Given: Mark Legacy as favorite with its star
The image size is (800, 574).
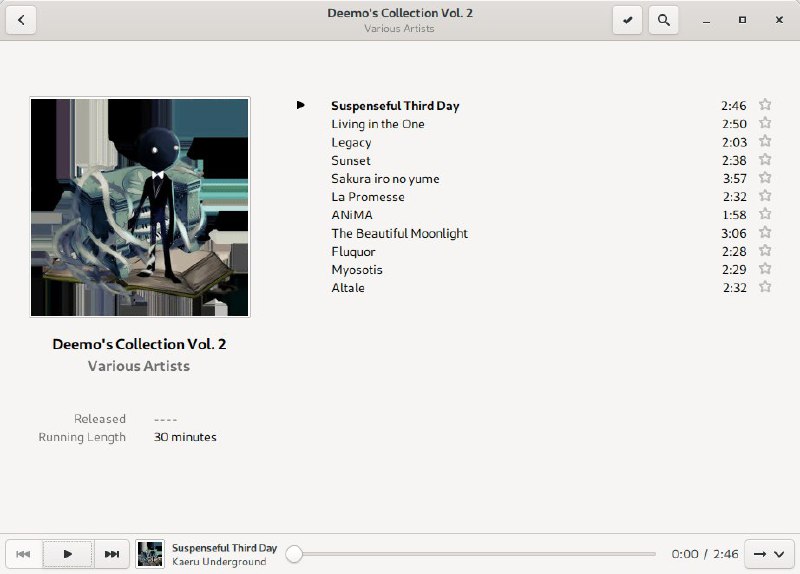Looking at the screenshot, I should pyautogui.click(x=765, y=141).
